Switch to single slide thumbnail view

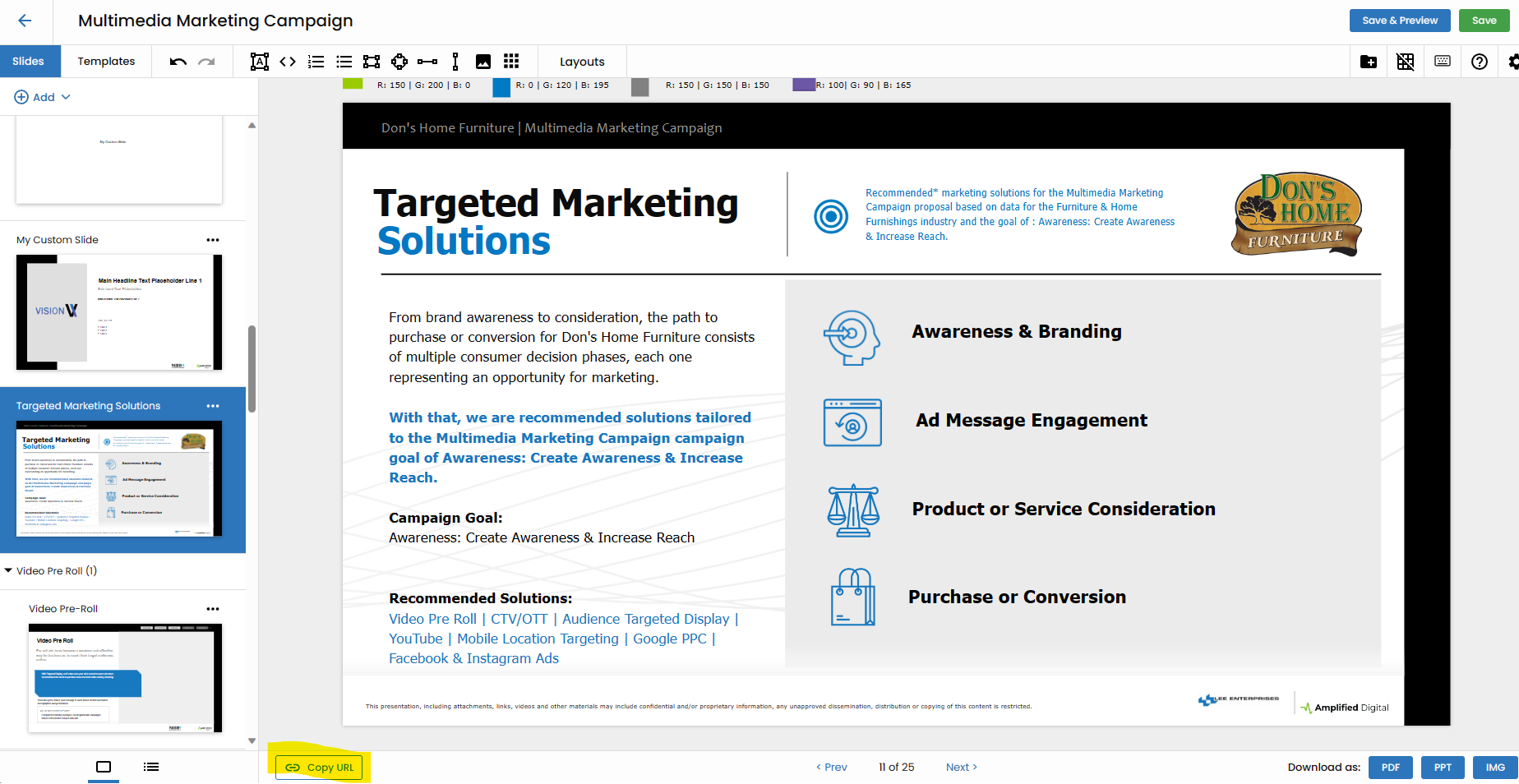(104, 767)
